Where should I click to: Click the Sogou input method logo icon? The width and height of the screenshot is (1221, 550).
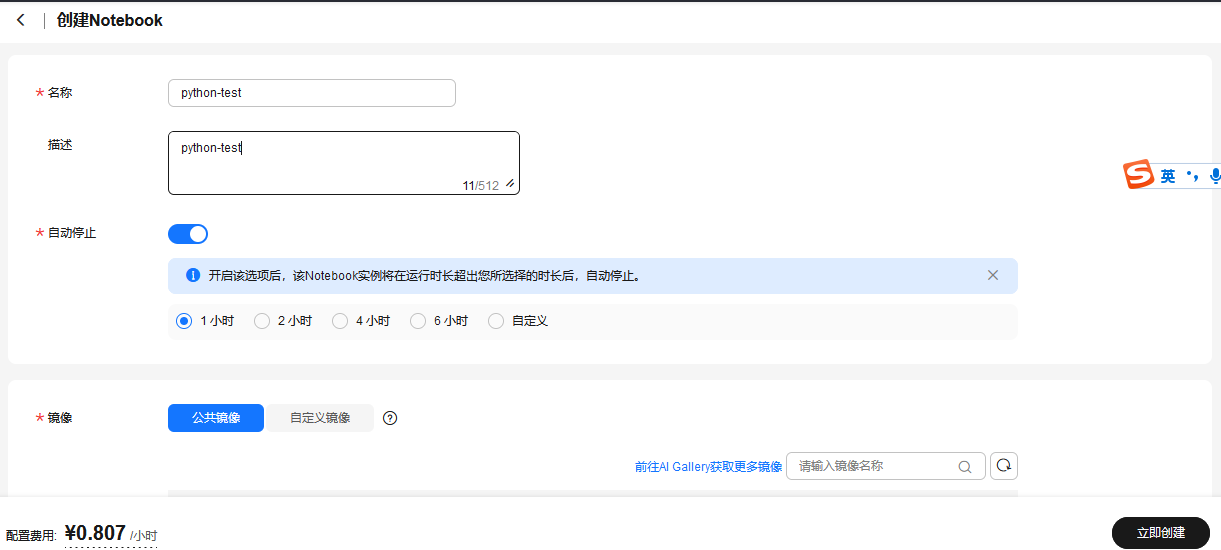point(1139,176)
